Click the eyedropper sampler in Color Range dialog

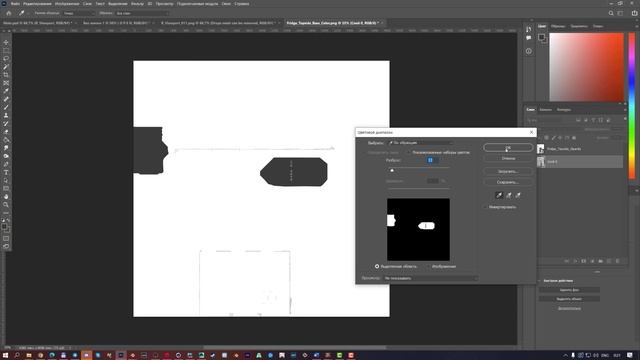pos(499,196)
